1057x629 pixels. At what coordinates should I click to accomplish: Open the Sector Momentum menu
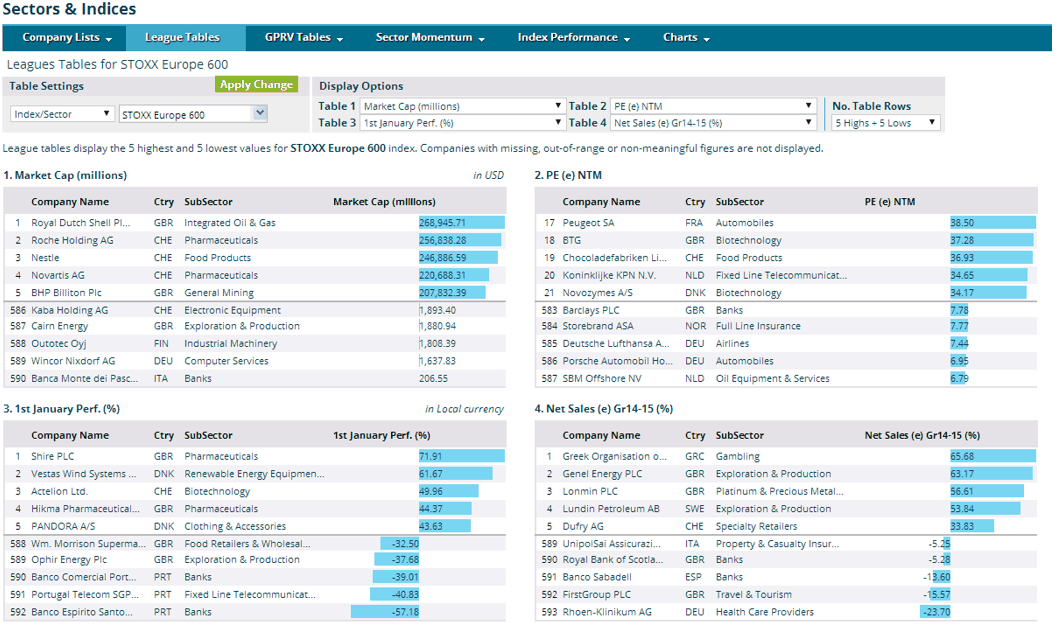[x=430, y=38]
